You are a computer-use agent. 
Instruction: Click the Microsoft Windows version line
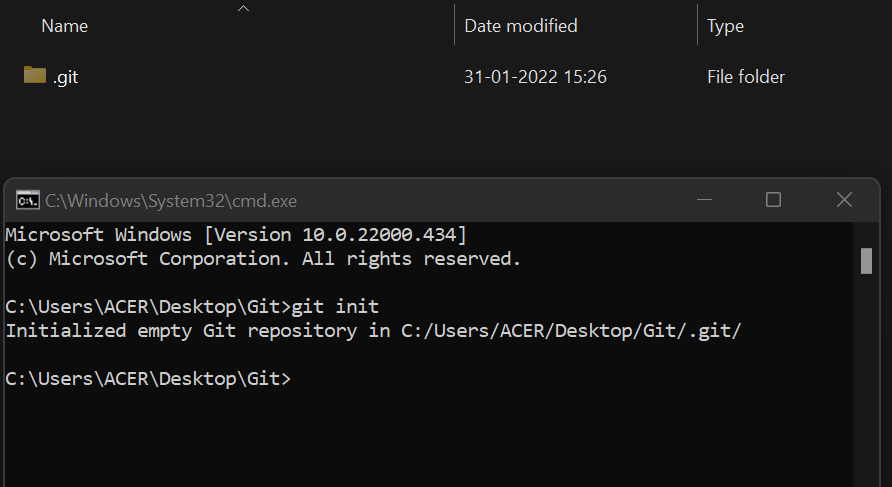pyautogui.click(x=236, y=235)
